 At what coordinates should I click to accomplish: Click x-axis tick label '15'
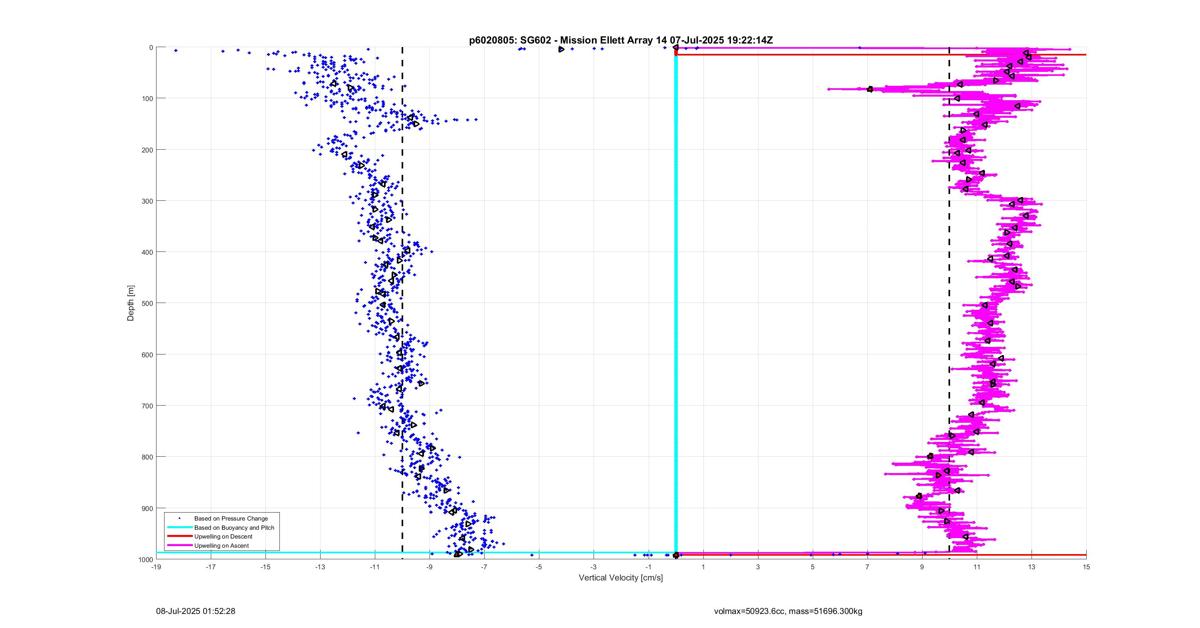1086,567
